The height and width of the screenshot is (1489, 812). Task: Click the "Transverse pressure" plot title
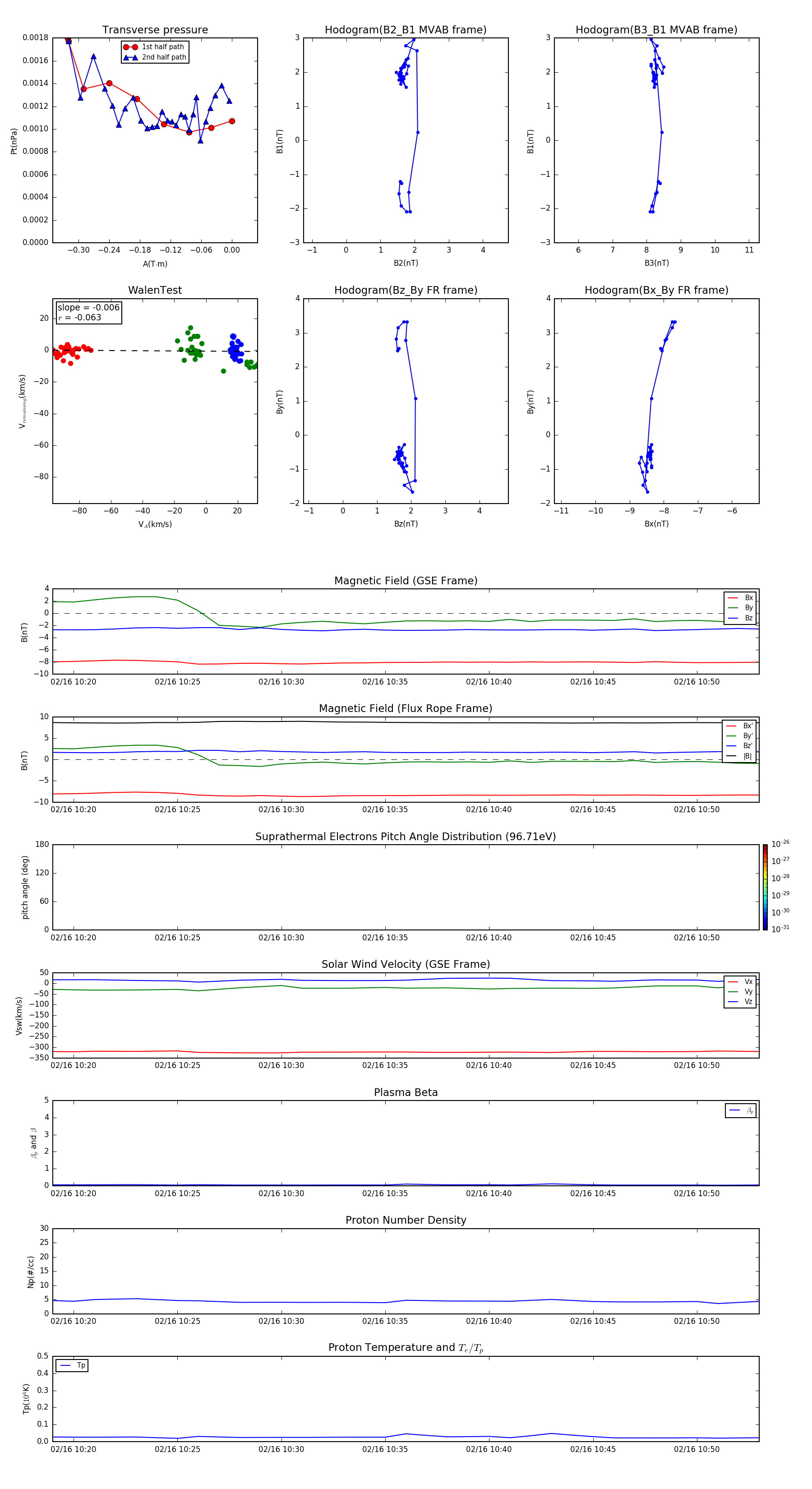(x=155, y=29)
